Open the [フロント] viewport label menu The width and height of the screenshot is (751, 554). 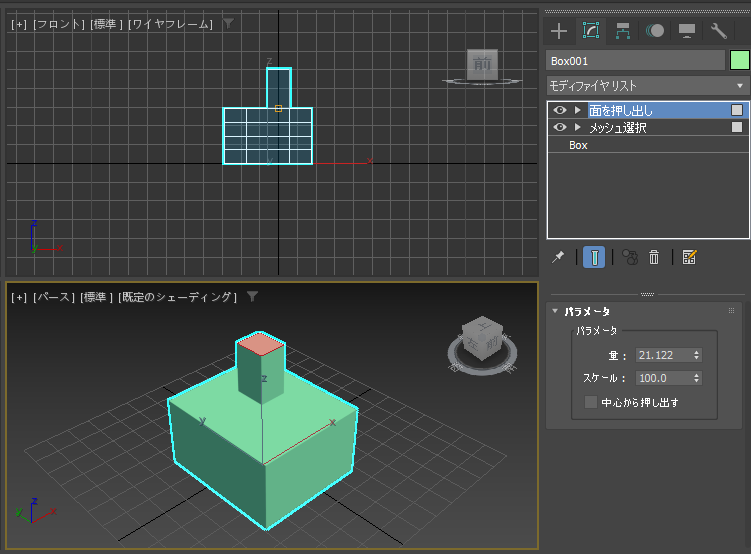point(57,24)
